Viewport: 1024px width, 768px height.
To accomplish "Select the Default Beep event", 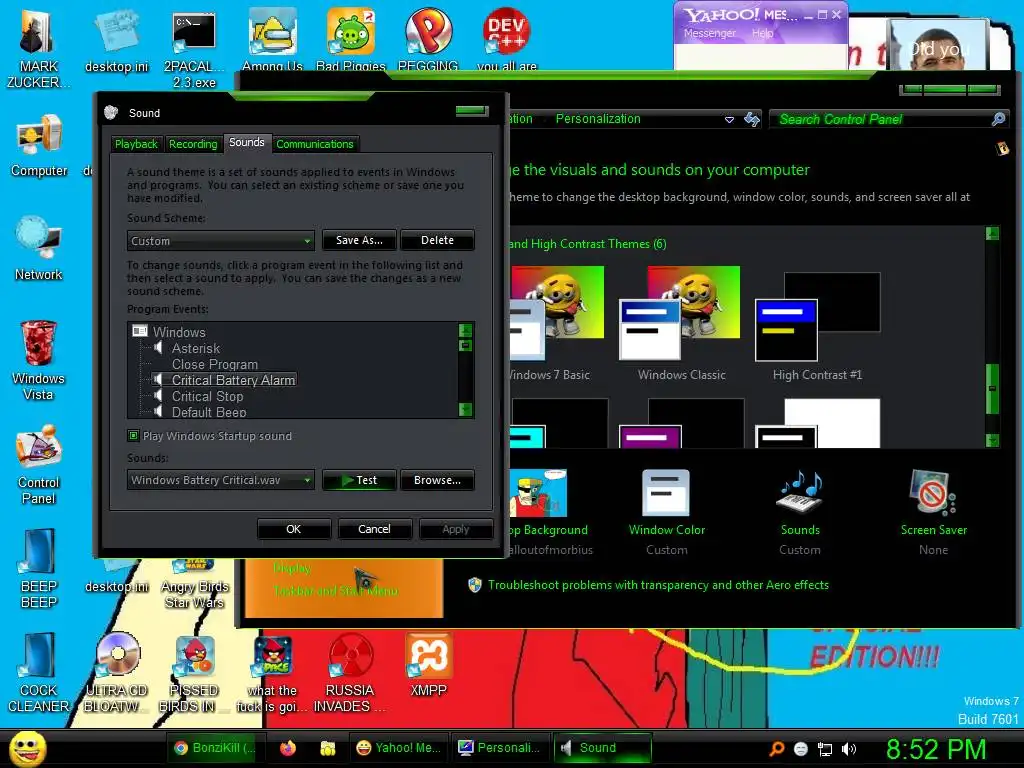I will [209, 411].
